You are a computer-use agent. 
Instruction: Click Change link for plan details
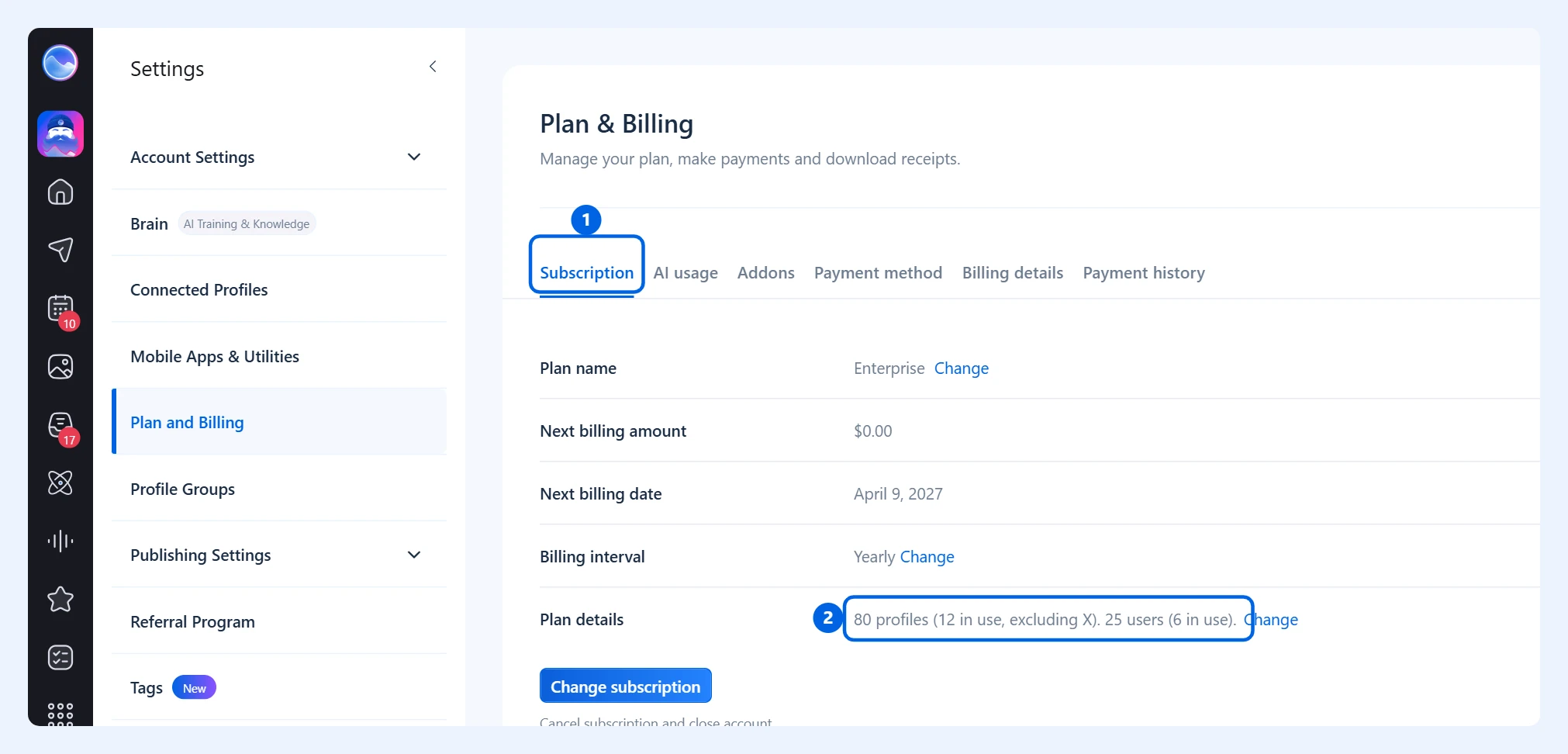(1271, 620)
